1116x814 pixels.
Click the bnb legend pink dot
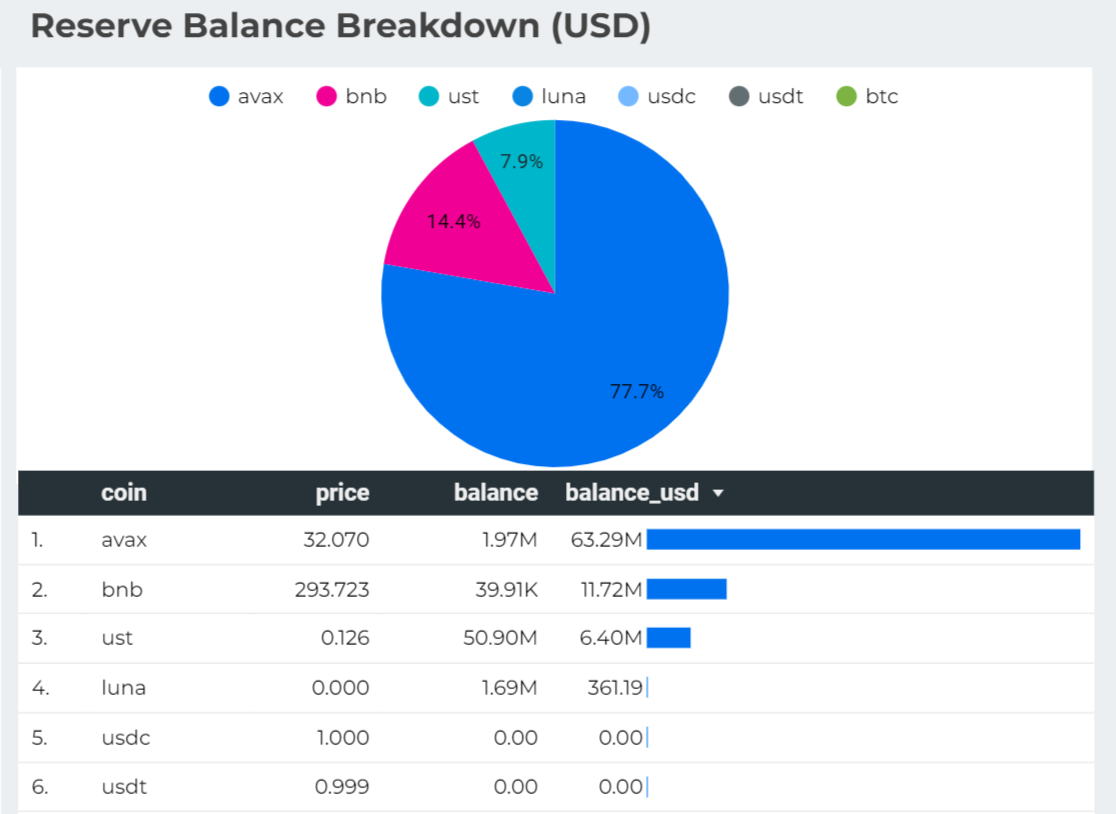point(327,97)
